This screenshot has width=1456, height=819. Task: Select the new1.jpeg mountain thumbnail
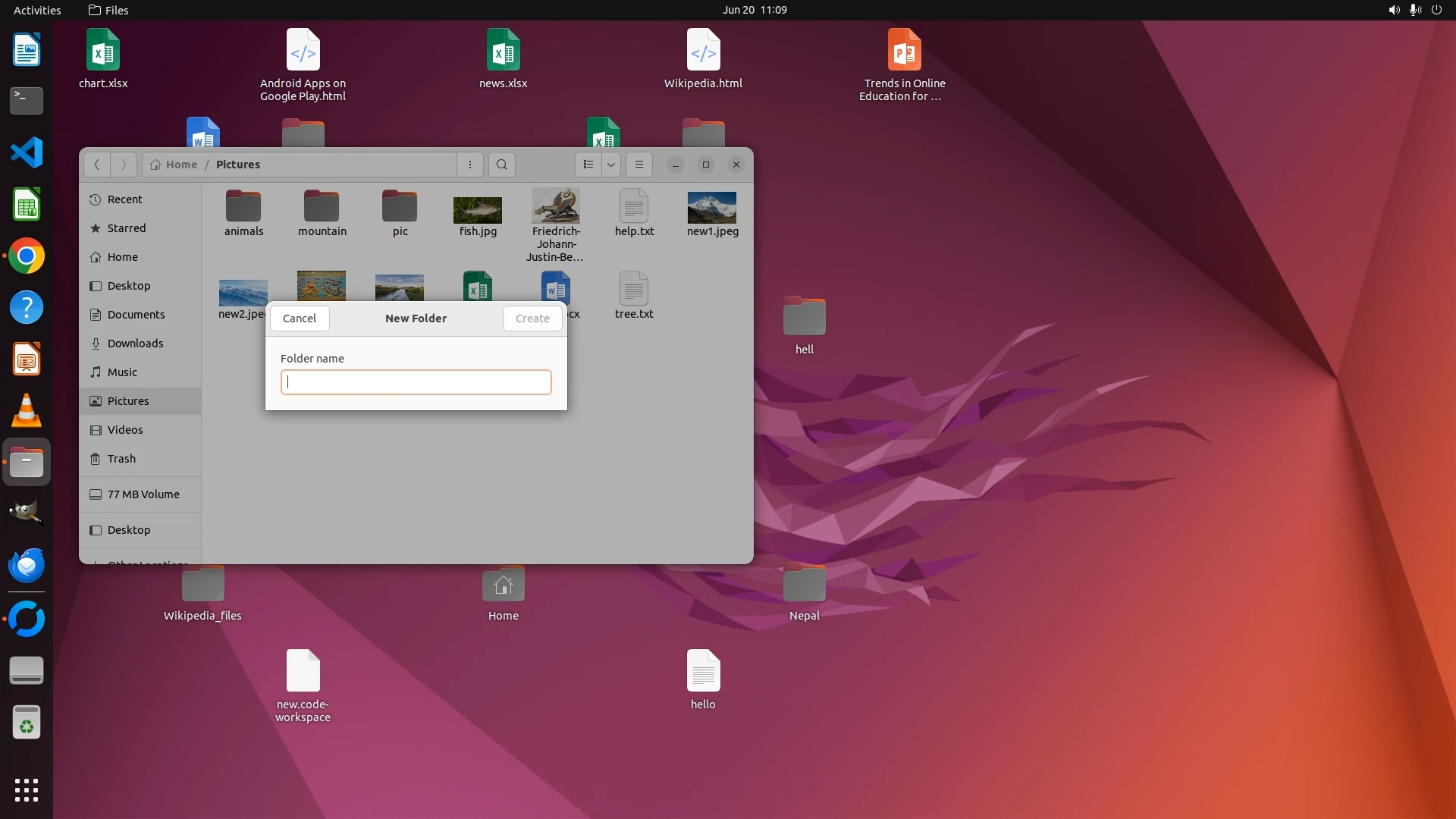point(711,208)
